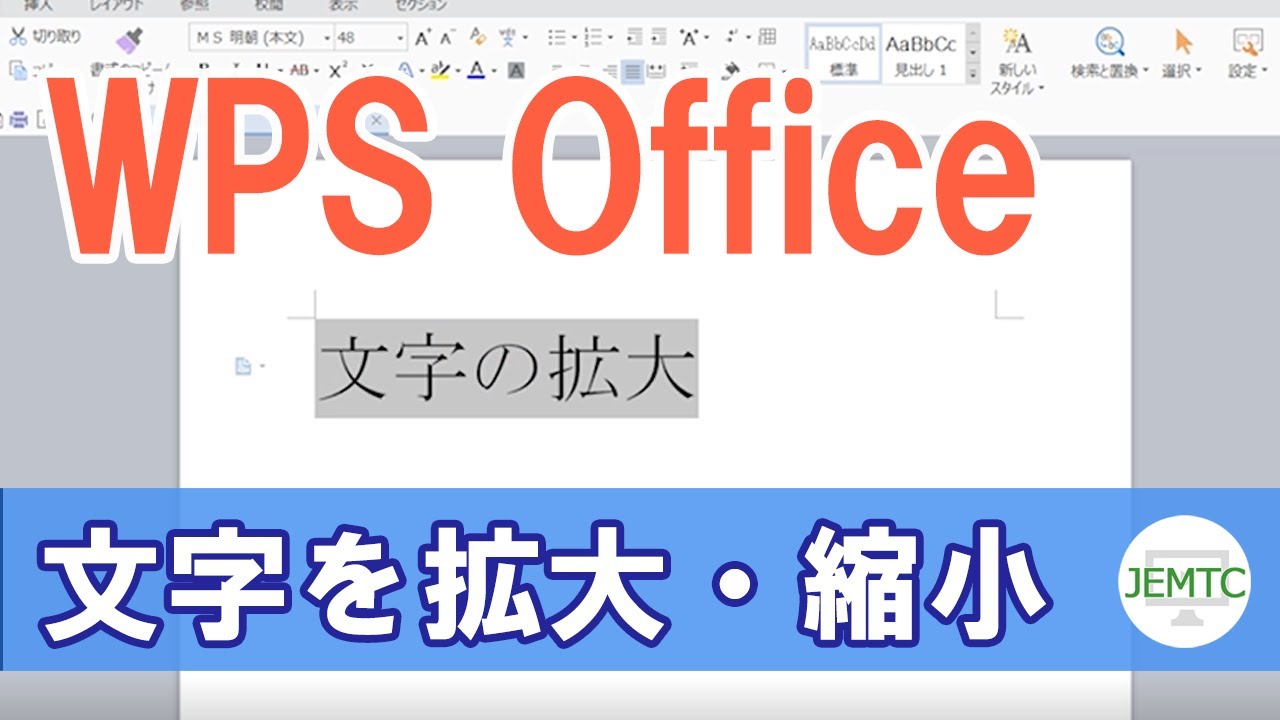This screenshot has height=720, width=1280.
Task: Click the Settings wrench icon
Action: (x=1247, y=41)
